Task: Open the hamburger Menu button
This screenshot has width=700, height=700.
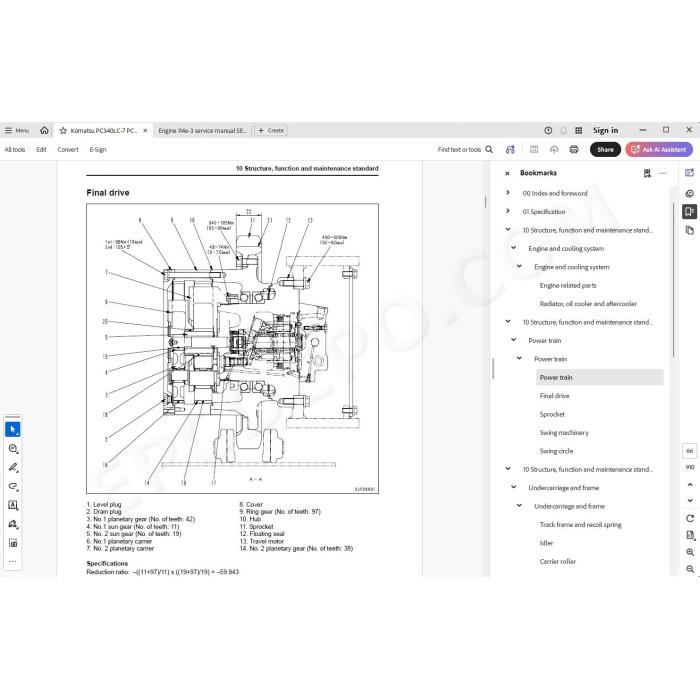Action: point(17,130)
